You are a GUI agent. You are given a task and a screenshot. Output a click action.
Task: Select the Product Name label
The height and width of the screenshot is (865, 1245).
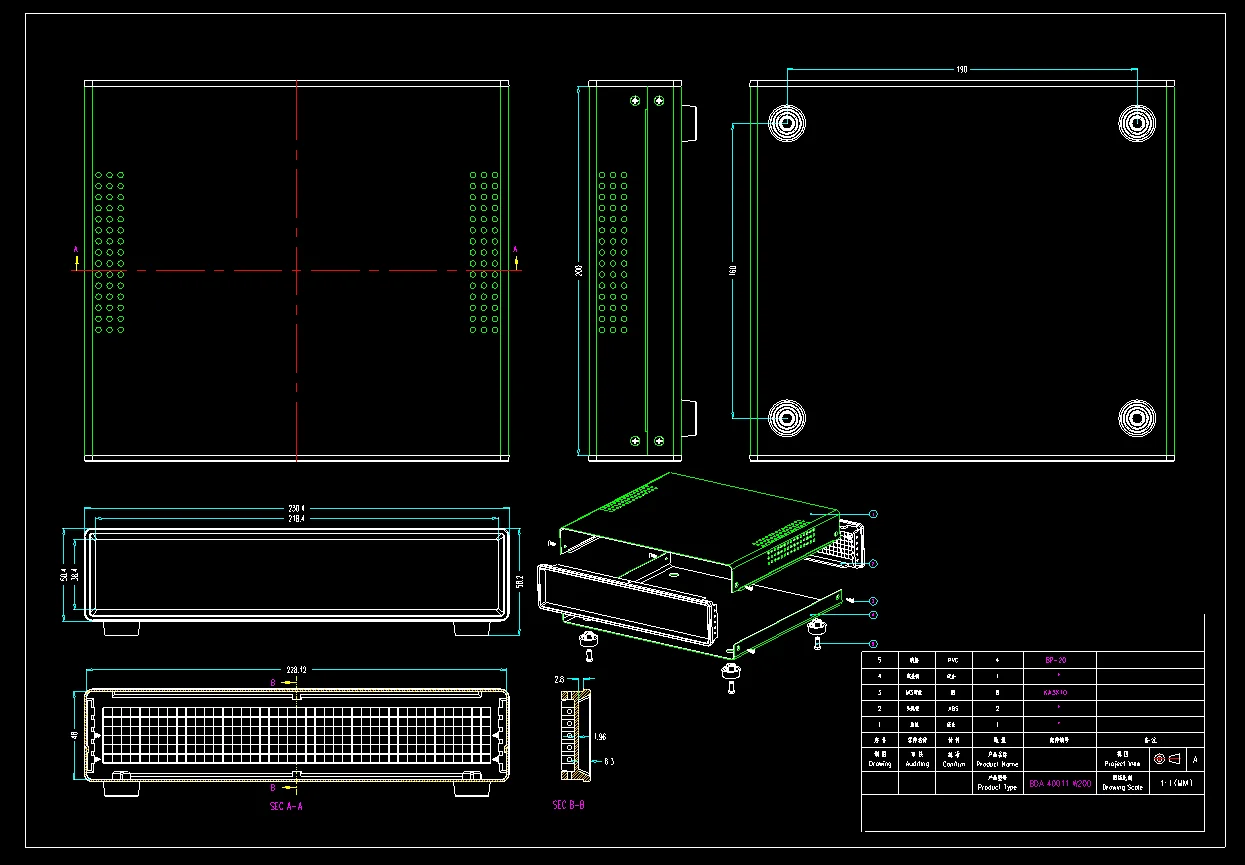click(997, 764)
